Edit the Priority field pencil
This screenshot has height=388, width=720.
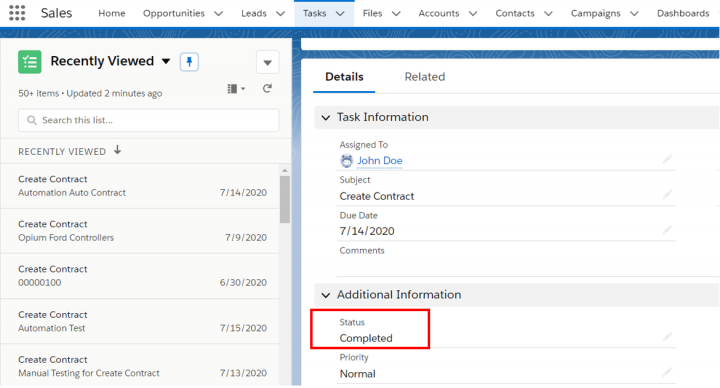tap(667, 372)
